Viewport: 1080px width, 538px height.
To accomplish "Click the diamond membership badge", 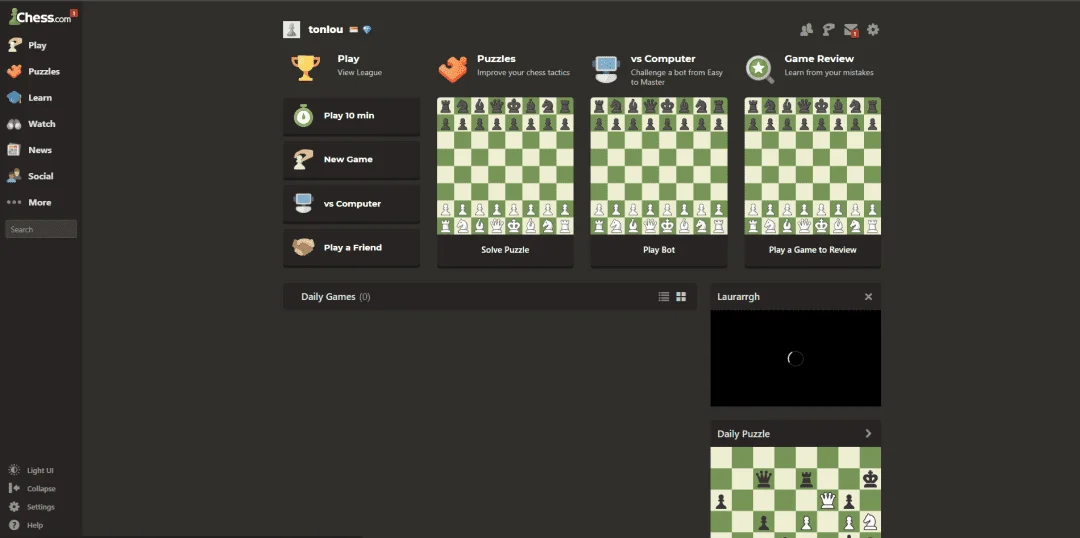I will click(367, 30).
